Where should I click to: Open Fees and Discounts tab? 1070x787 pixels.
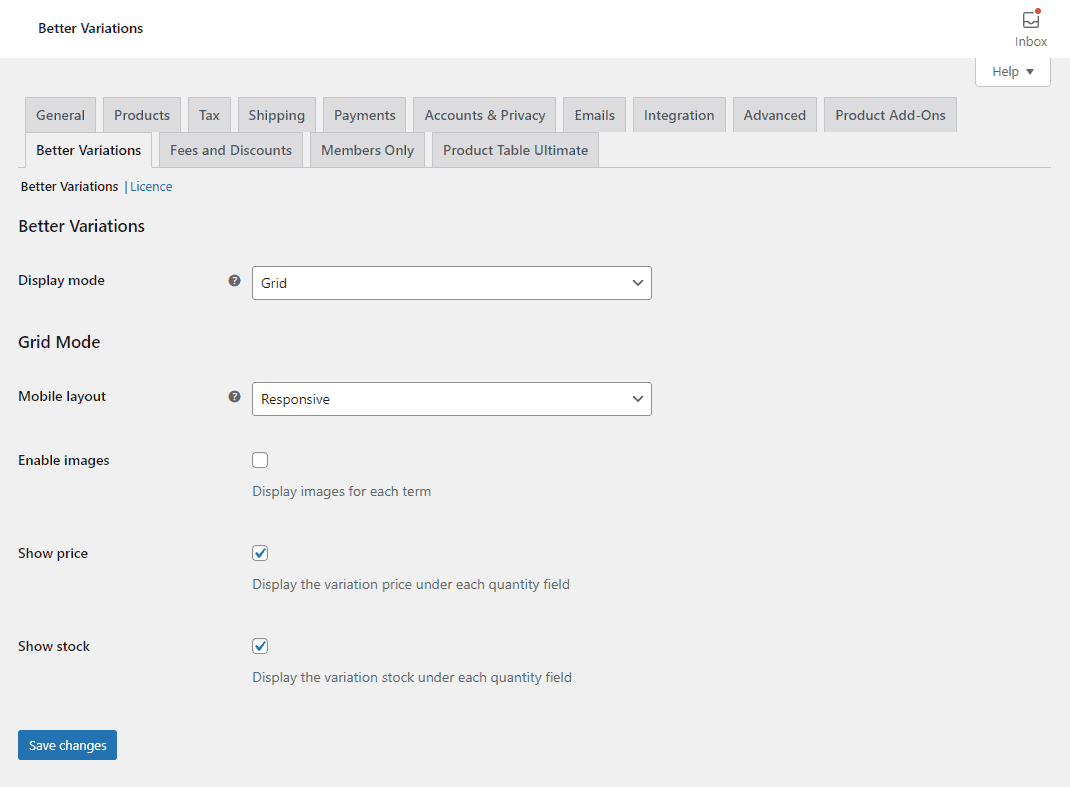click(231, 150)
